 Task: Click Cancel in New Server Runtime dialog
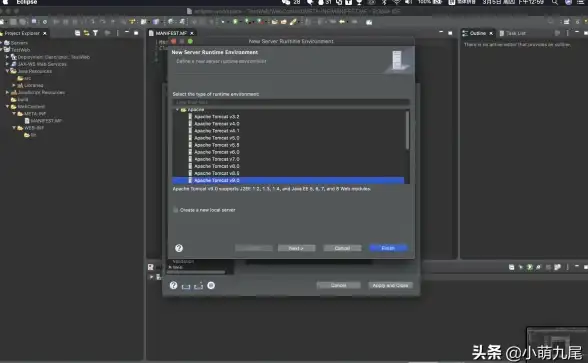pyautogui.click(x=342, y=248)
